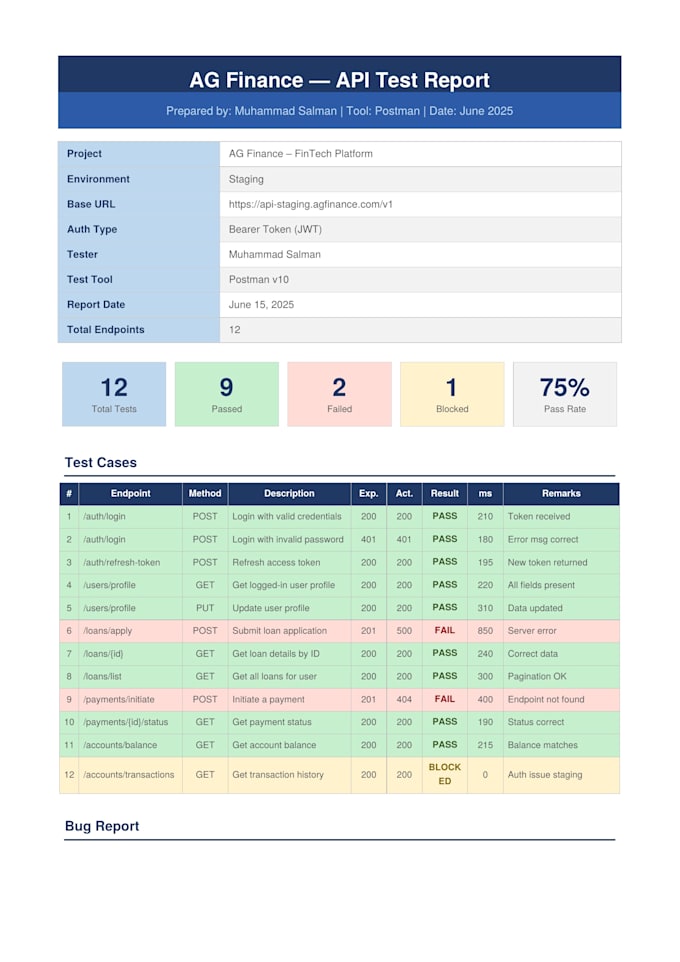Click the 'Login with invalid password' description cell
Image resolution: width=680 pixels, height=962 pixels.
click(288, 539)
